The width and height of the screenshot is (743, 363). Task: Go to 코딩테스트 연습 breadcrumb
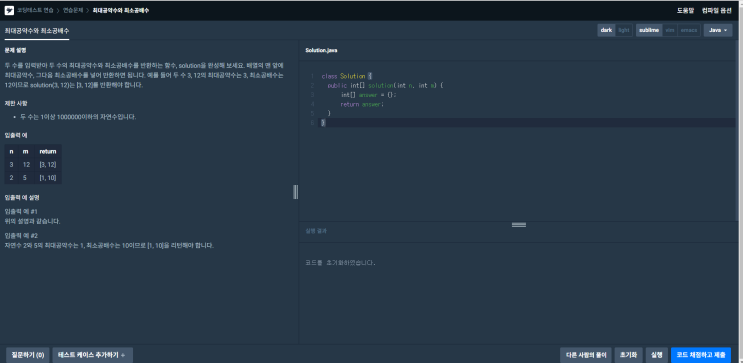pos(36,10)
